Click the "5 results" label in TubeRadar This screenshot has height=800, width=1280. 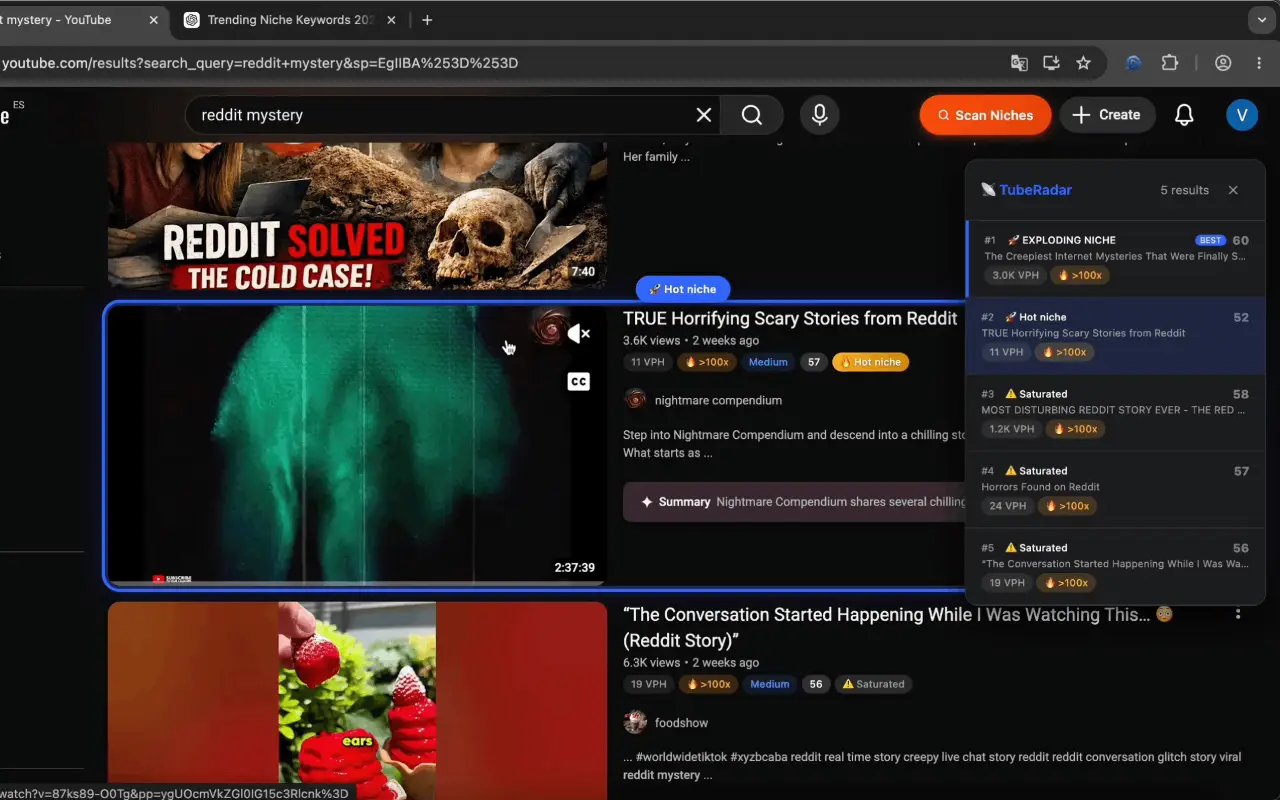click(1184, 190)
